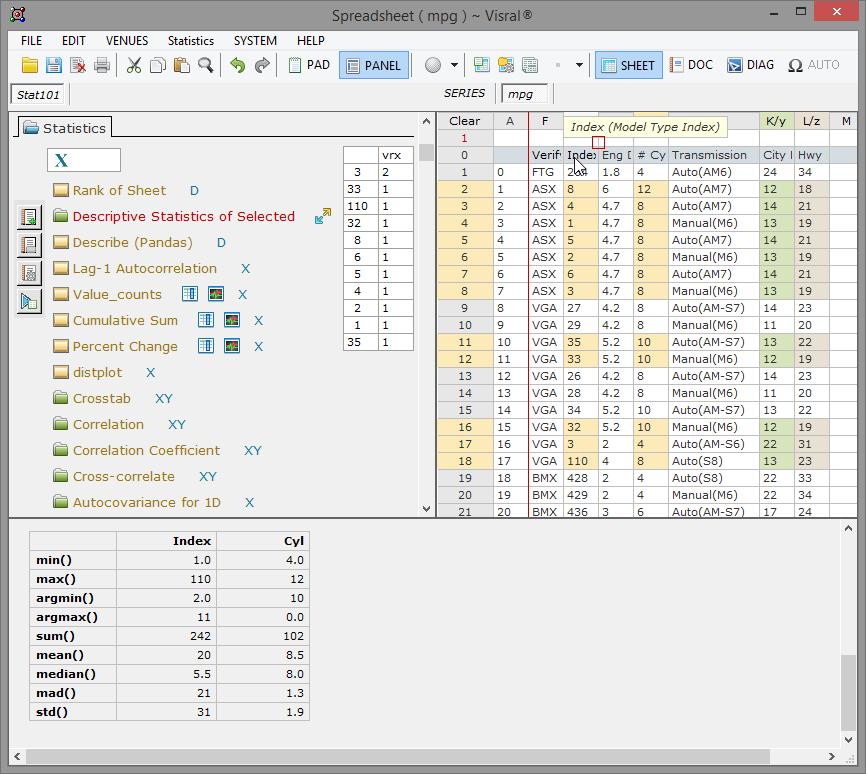
Task: Toggle the PANEL view button
Action: coord(373,66)
